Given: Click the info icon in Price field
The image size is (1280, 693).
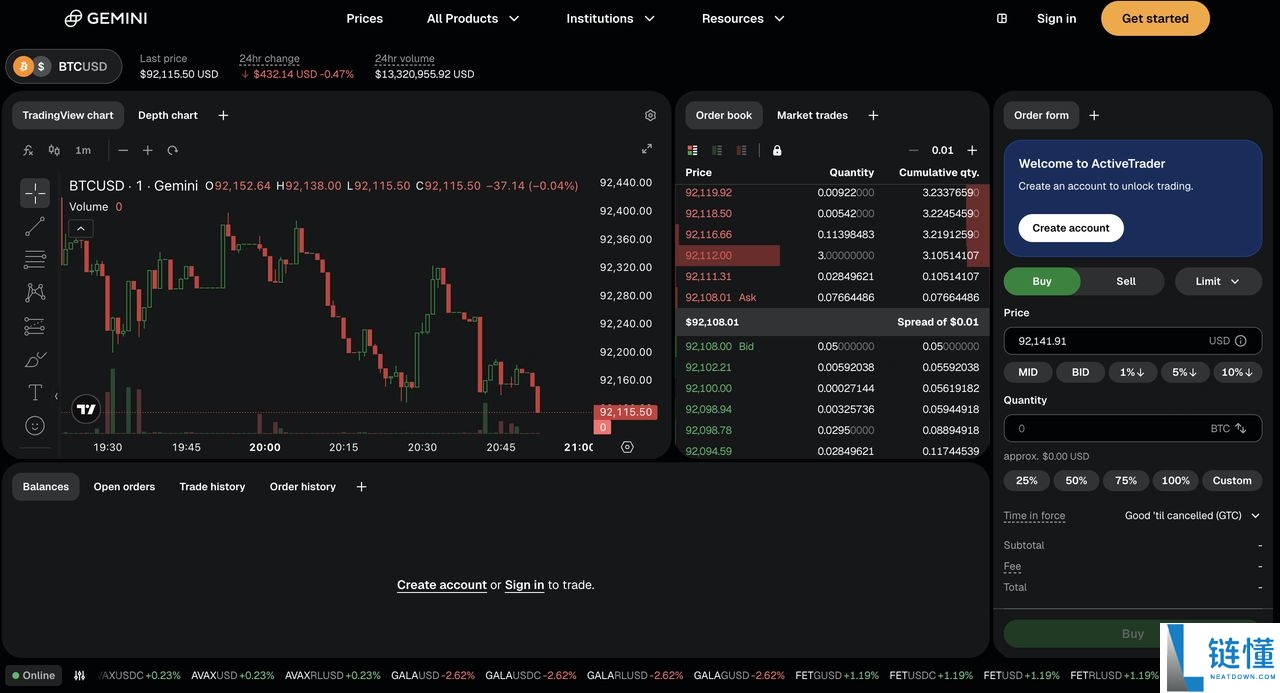Looking at the screenshot, I should (1241, 341).
